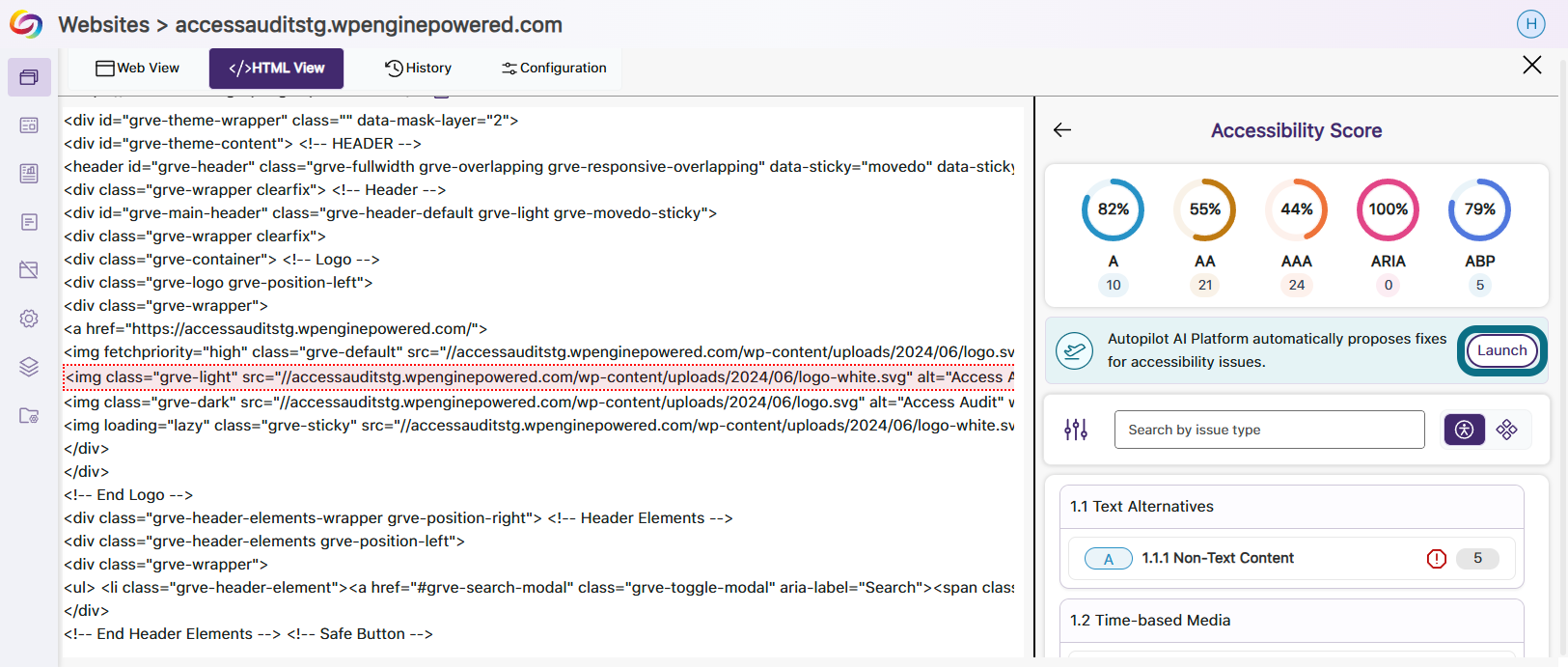
Task: Select the 55% level AA score circle
Action: point(1204,209)
